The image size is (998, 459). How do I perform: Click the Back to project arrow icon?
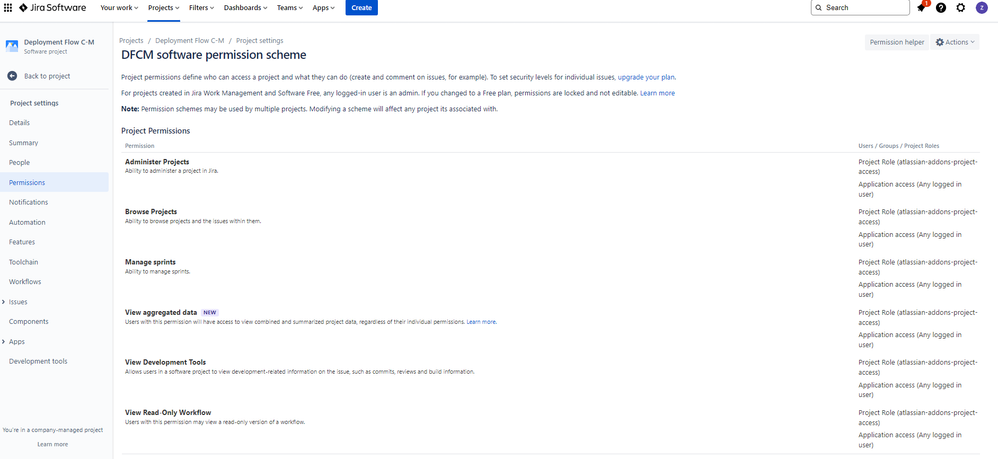12,76
